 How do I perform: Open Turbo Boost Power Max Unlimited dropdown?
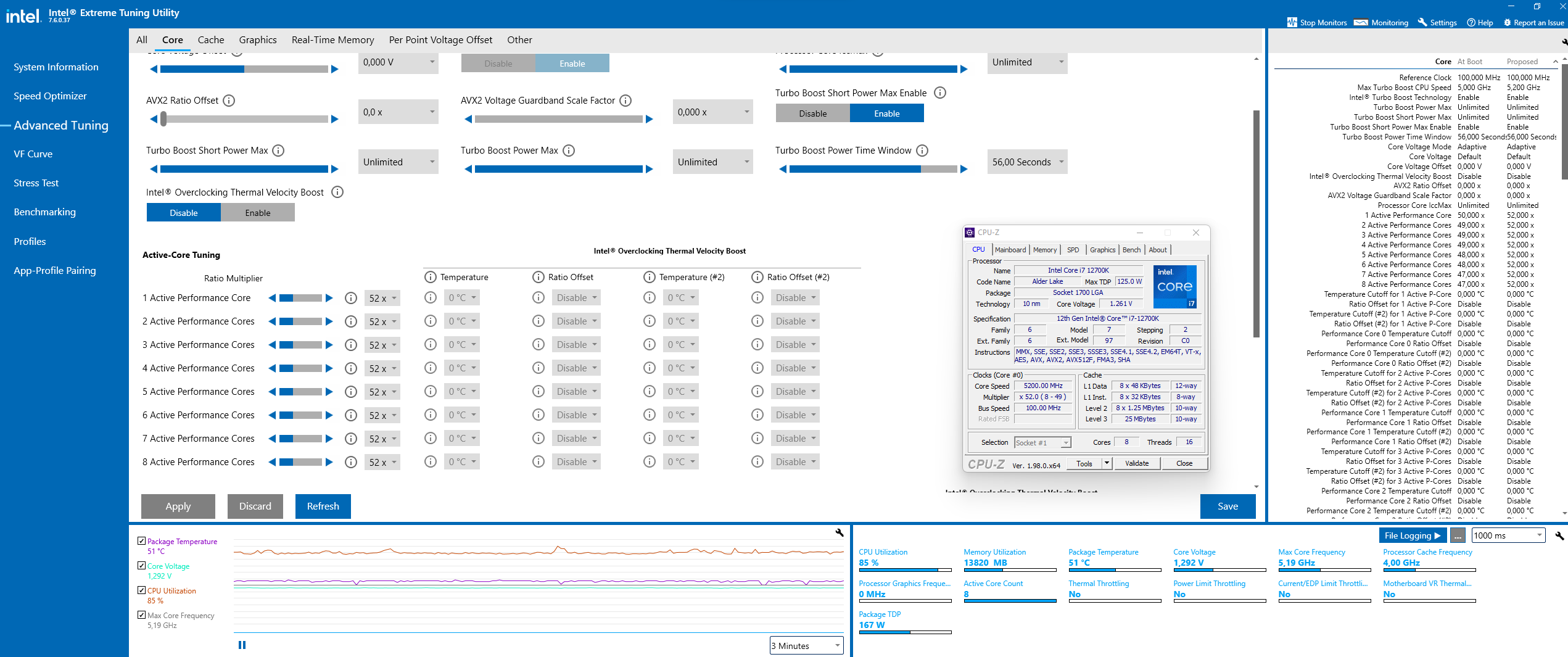pyautogui.click(x=713, y=162)
